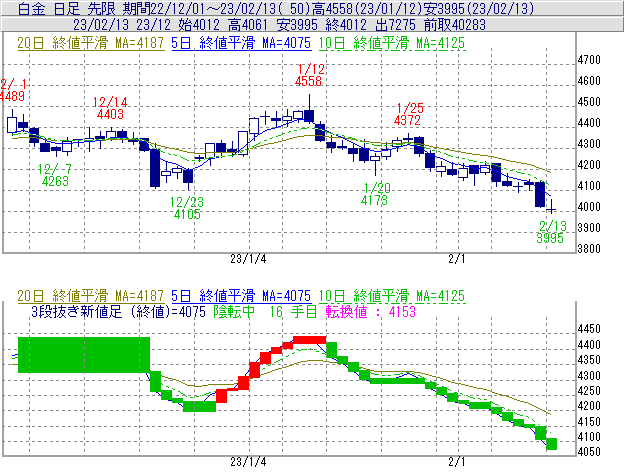This screenshot has height=475, width=624.
Task: Click the 20日 終値平滑 MA=4187 legend in candlestick chart
Action: tap(91, 43)
